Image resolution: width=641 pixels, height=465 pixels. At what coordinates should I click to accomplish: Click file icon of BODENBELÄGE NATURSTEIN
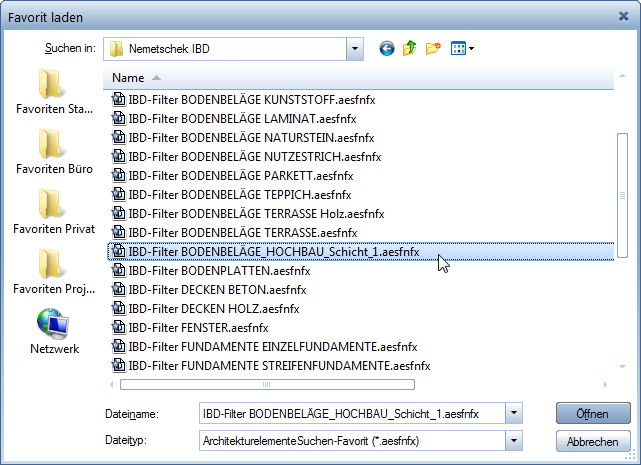(x=119, y=137)
